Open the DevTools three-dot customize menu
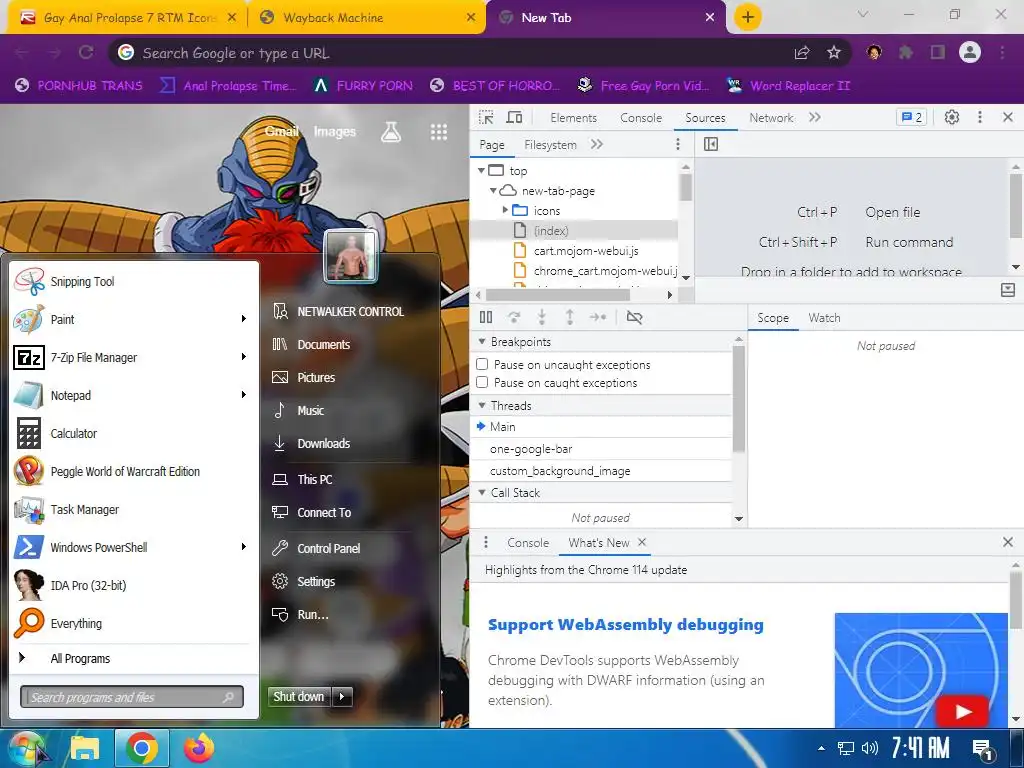The image size is (1024, 768). (980, 118)
